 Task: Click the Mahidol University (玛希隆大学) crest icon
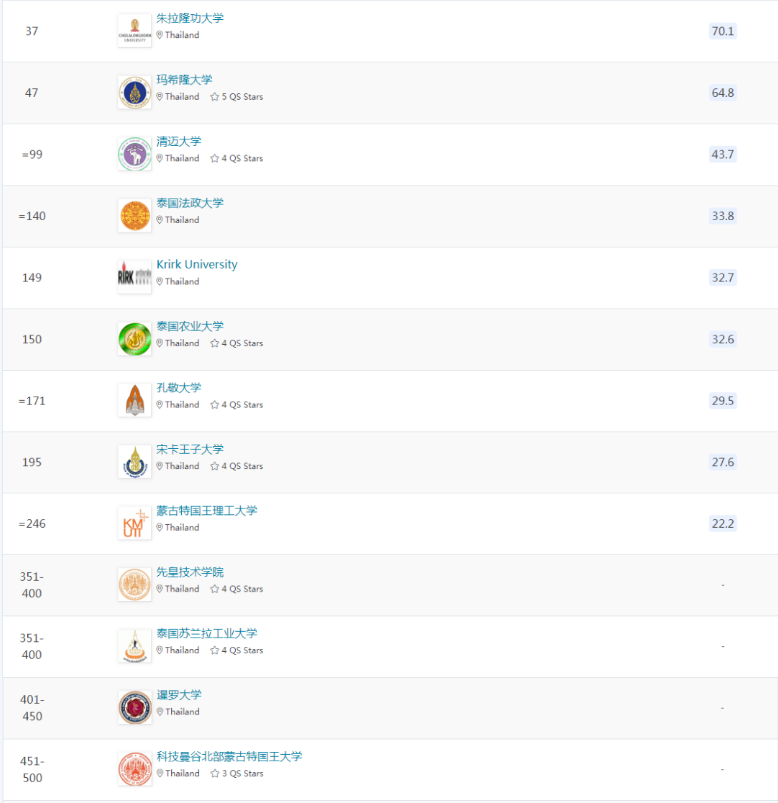click(x=134, y=93)
